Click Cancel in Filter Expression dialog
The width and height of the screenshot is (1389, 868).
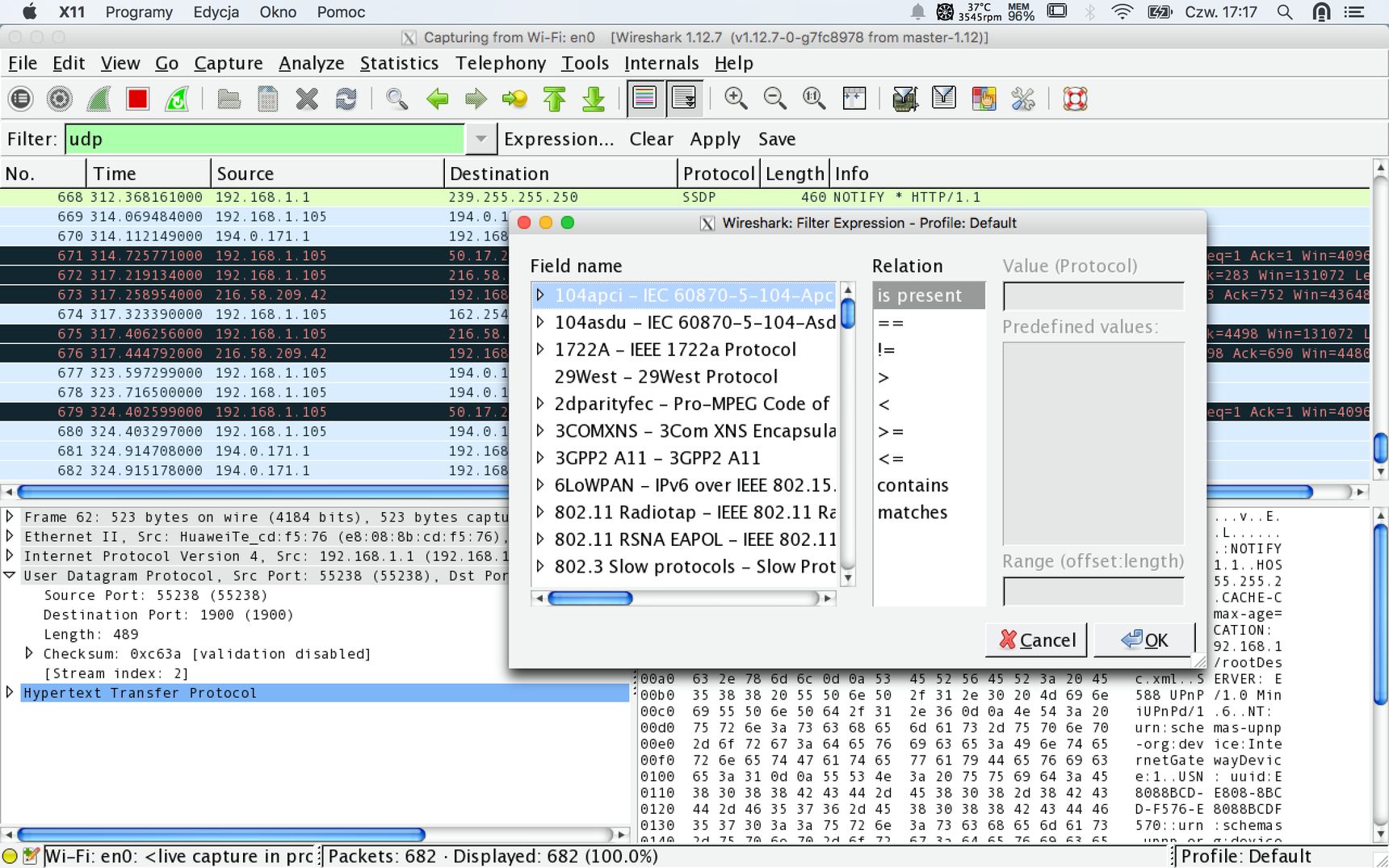pos(1036,640)
